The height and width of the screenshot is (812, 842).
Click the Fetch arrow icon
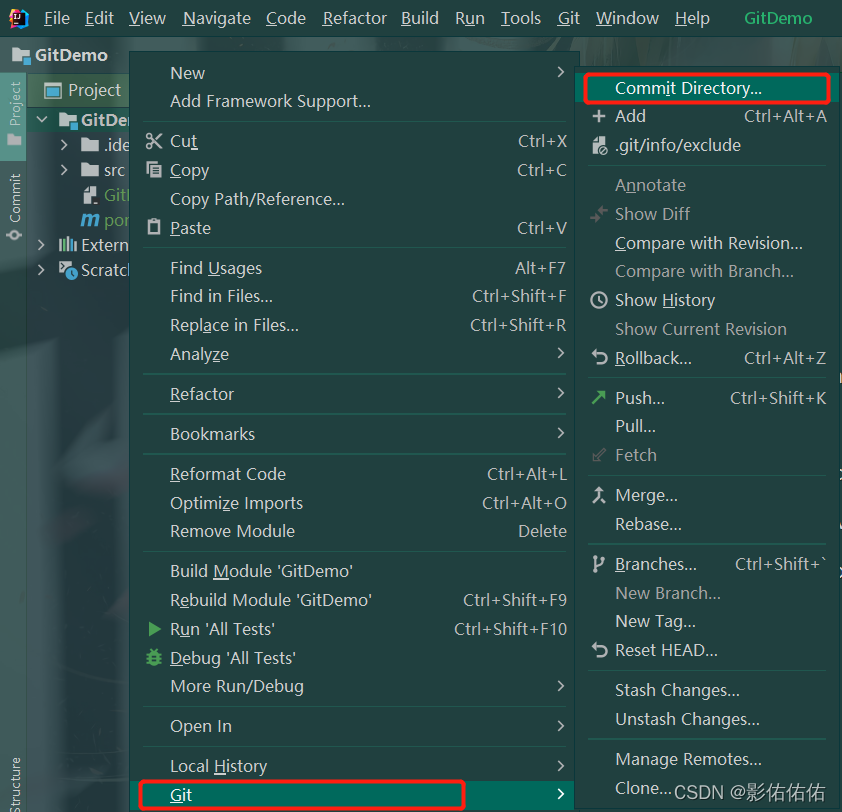coord(599,455)
